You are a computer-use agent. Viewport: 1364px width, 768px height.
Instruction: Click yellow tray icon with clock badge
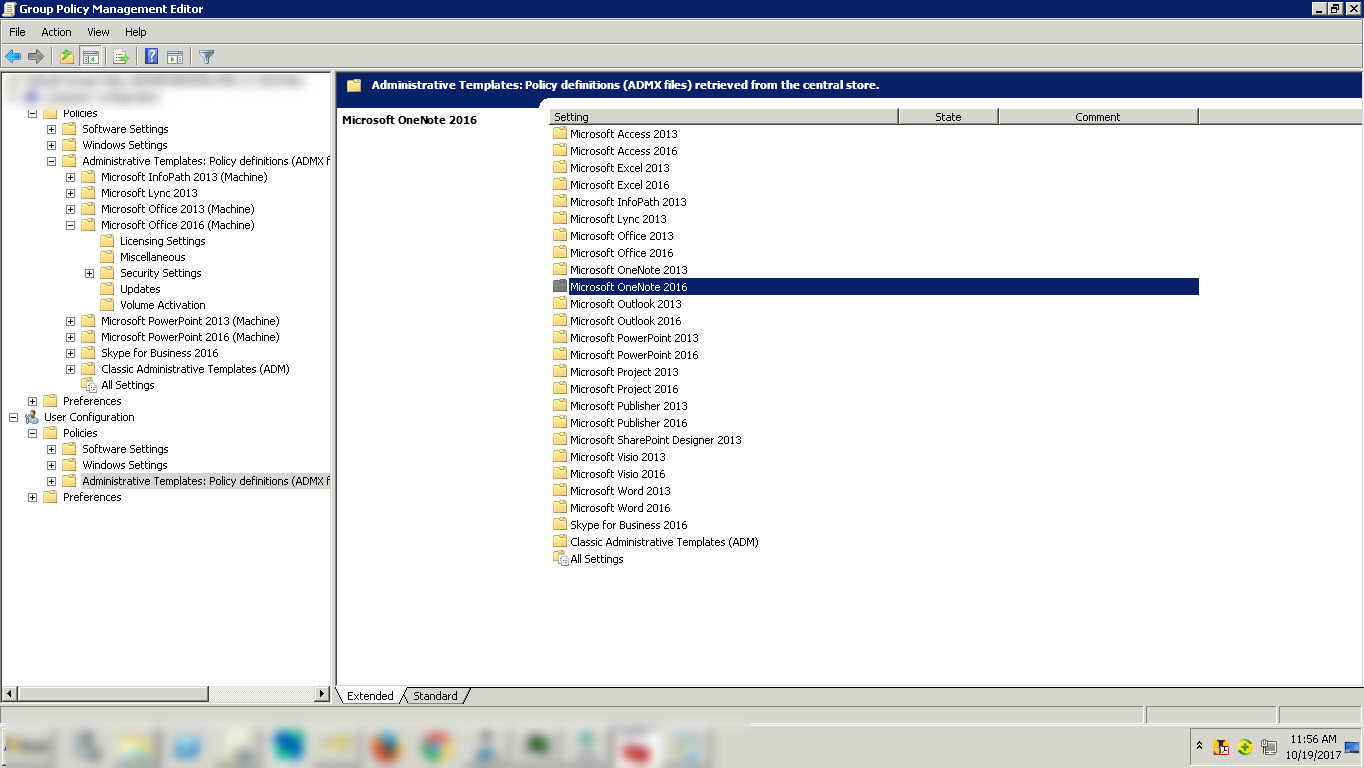pos(1221,746)
